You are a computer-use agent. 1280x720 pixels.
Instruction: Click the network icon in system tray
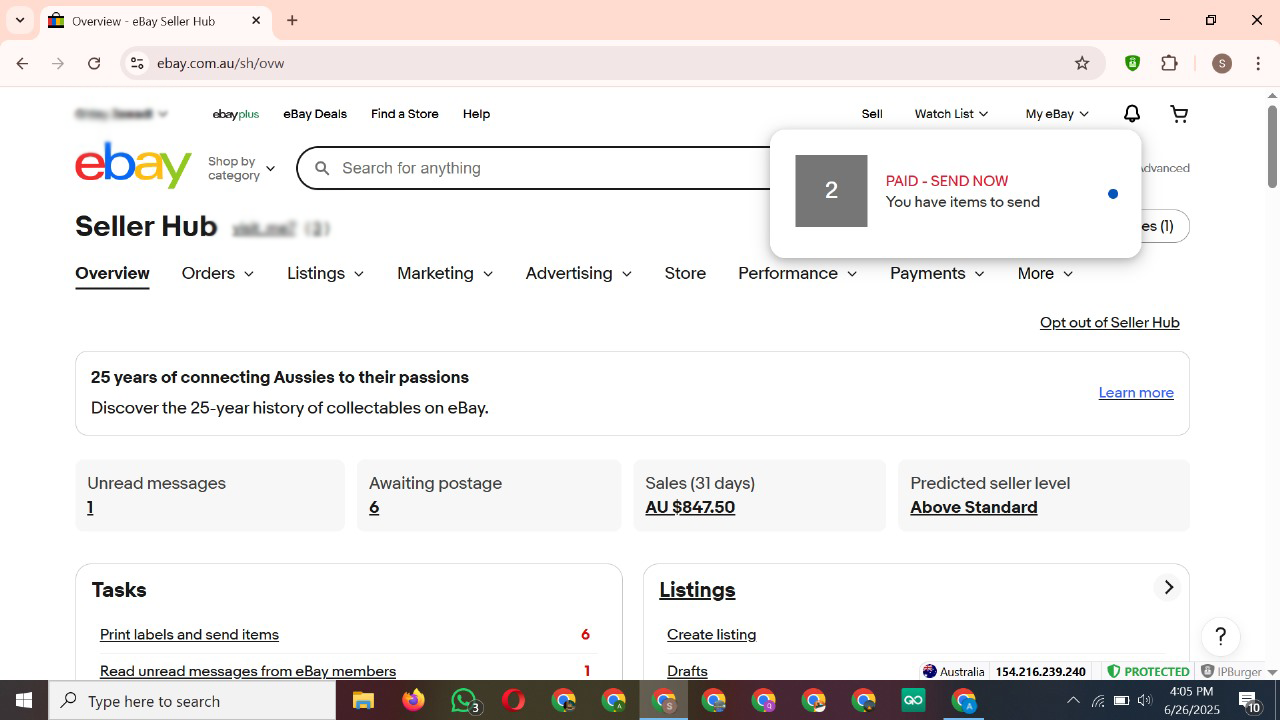1098,701
